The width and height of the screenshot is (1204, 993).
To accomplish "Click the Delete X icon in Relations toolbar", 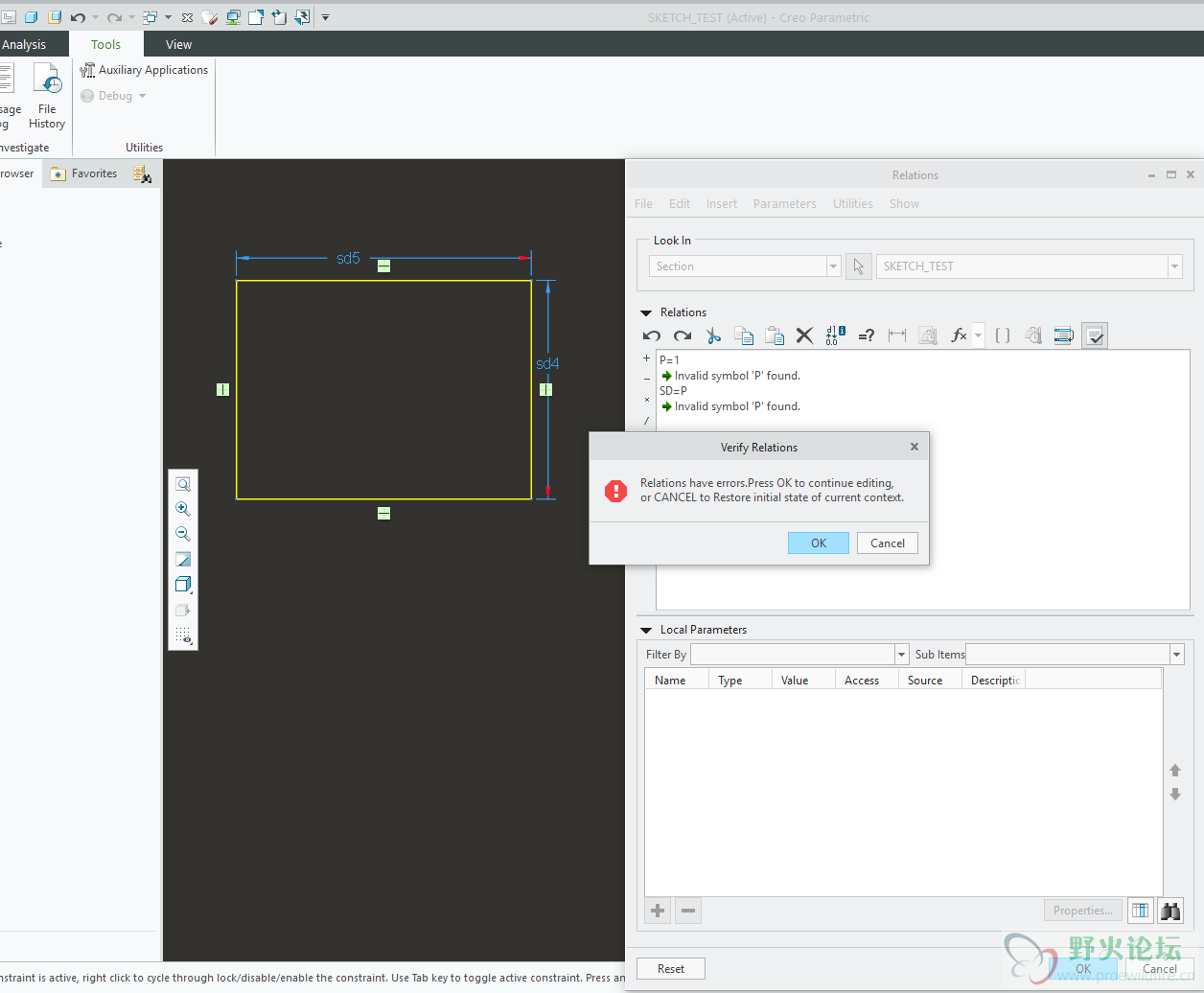I will pos(804,335).
